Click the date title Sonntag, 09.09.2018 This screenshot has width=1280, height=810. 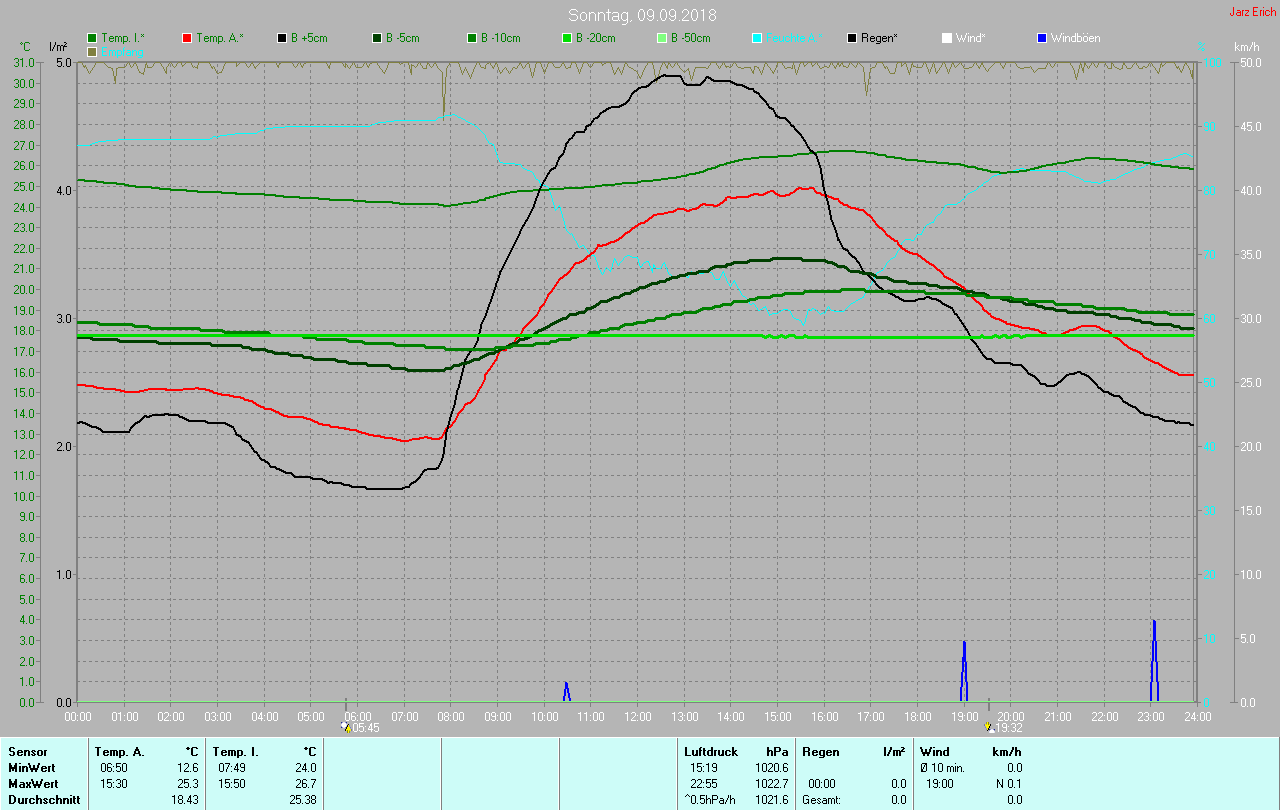(642, 15)
